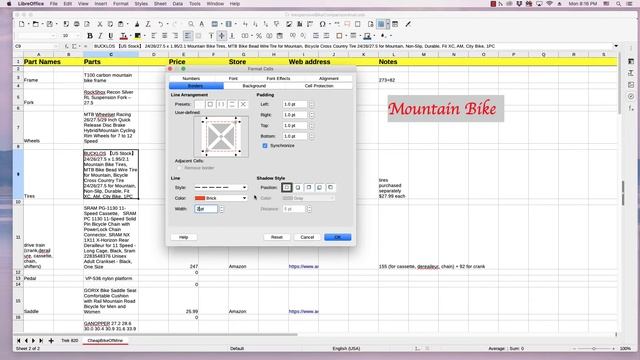Viewport: 640px width, 360px height.
Task: Click the New document toolbar icon
Action: tap(22, 24)
